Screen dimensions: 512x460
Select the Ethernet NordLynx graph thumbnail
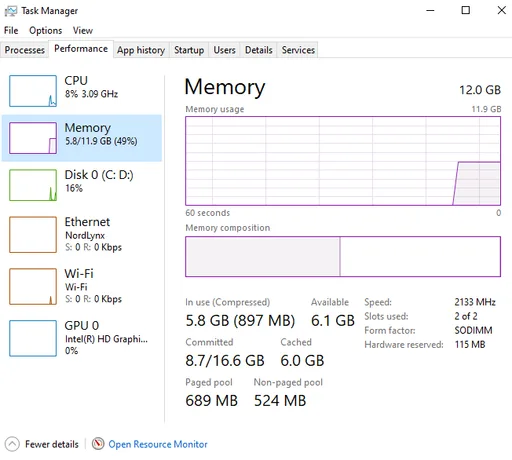[33, 235]
